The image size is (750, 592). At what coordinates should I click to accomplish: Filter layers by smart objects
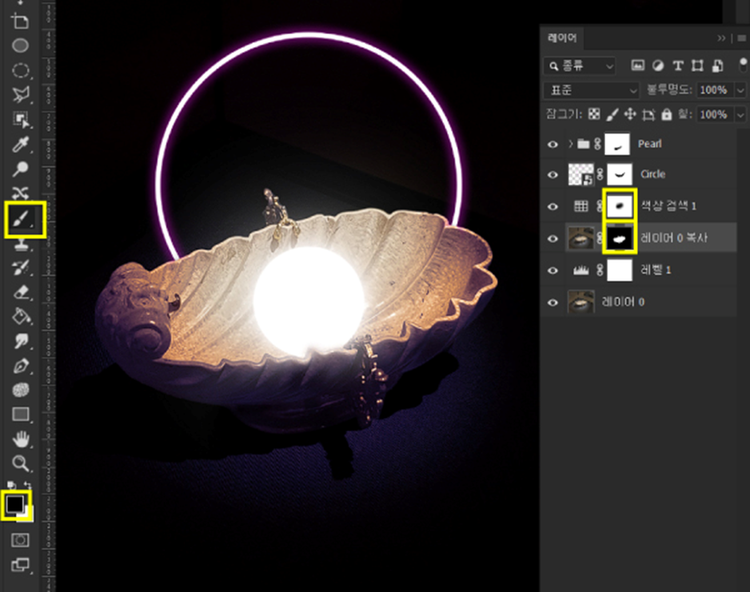pos(717,66)
